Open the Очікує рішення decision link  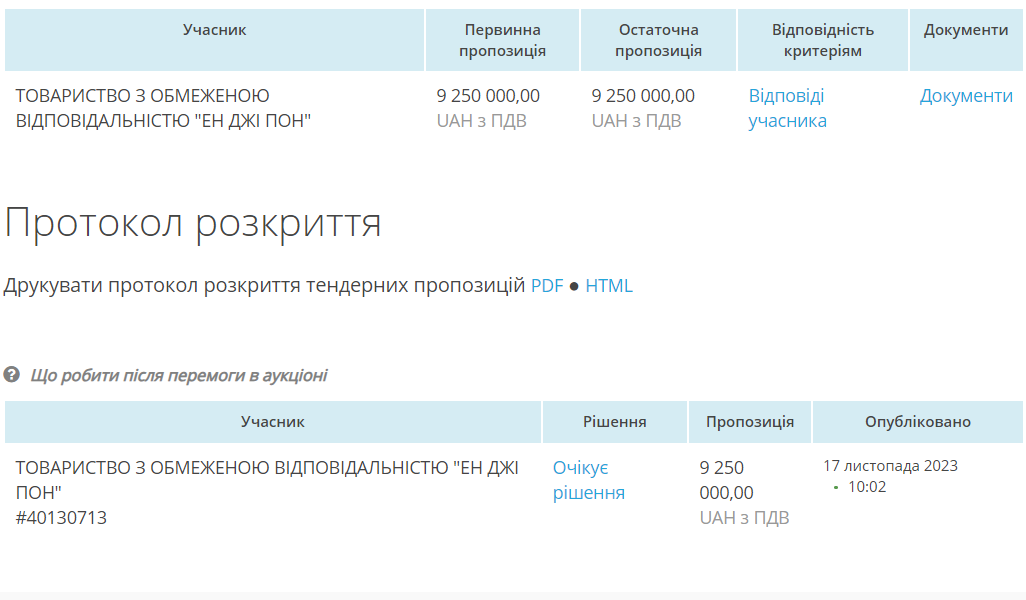pos(588,480)
